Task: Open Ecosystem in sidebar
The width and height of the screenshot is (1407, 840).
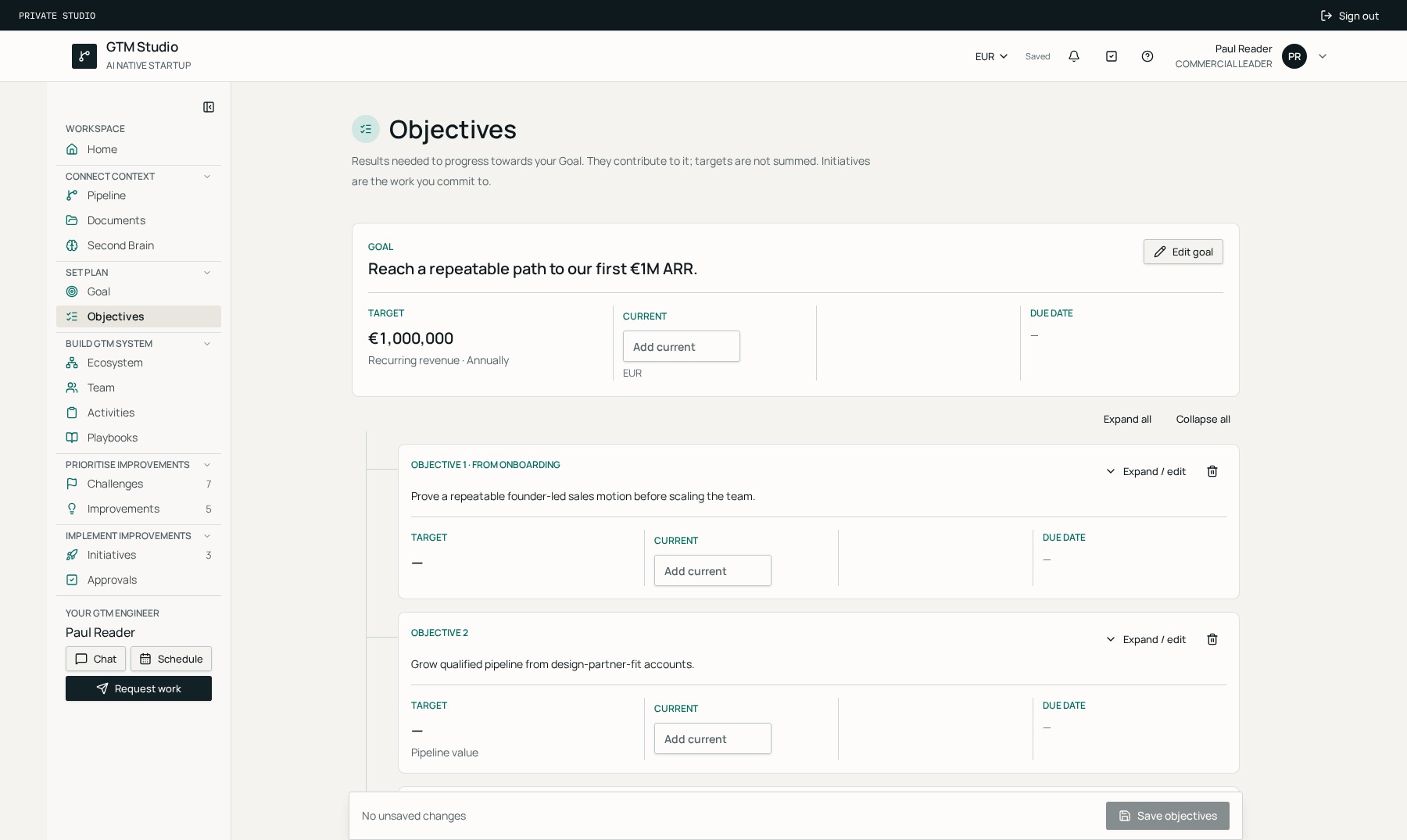Action: [138, 363]
